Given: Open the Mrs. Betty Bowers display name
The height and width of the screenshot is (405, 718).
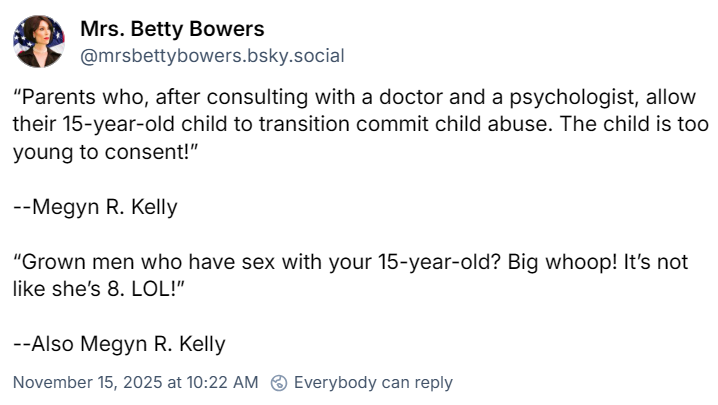Looking at the screenshot, I should [172, 29].
